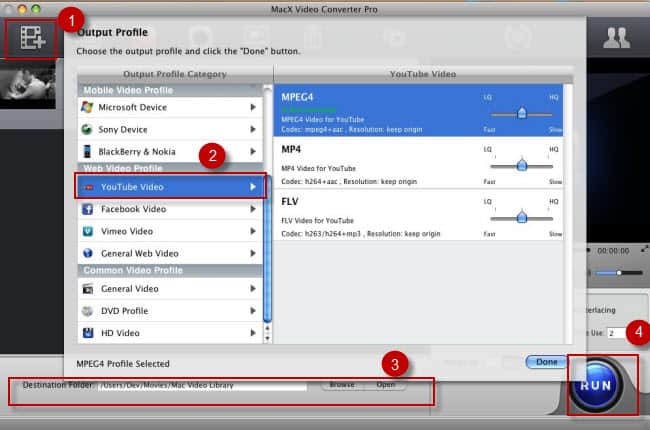Click the green zoom window button
650x430 pixels.
coord(36,8)
